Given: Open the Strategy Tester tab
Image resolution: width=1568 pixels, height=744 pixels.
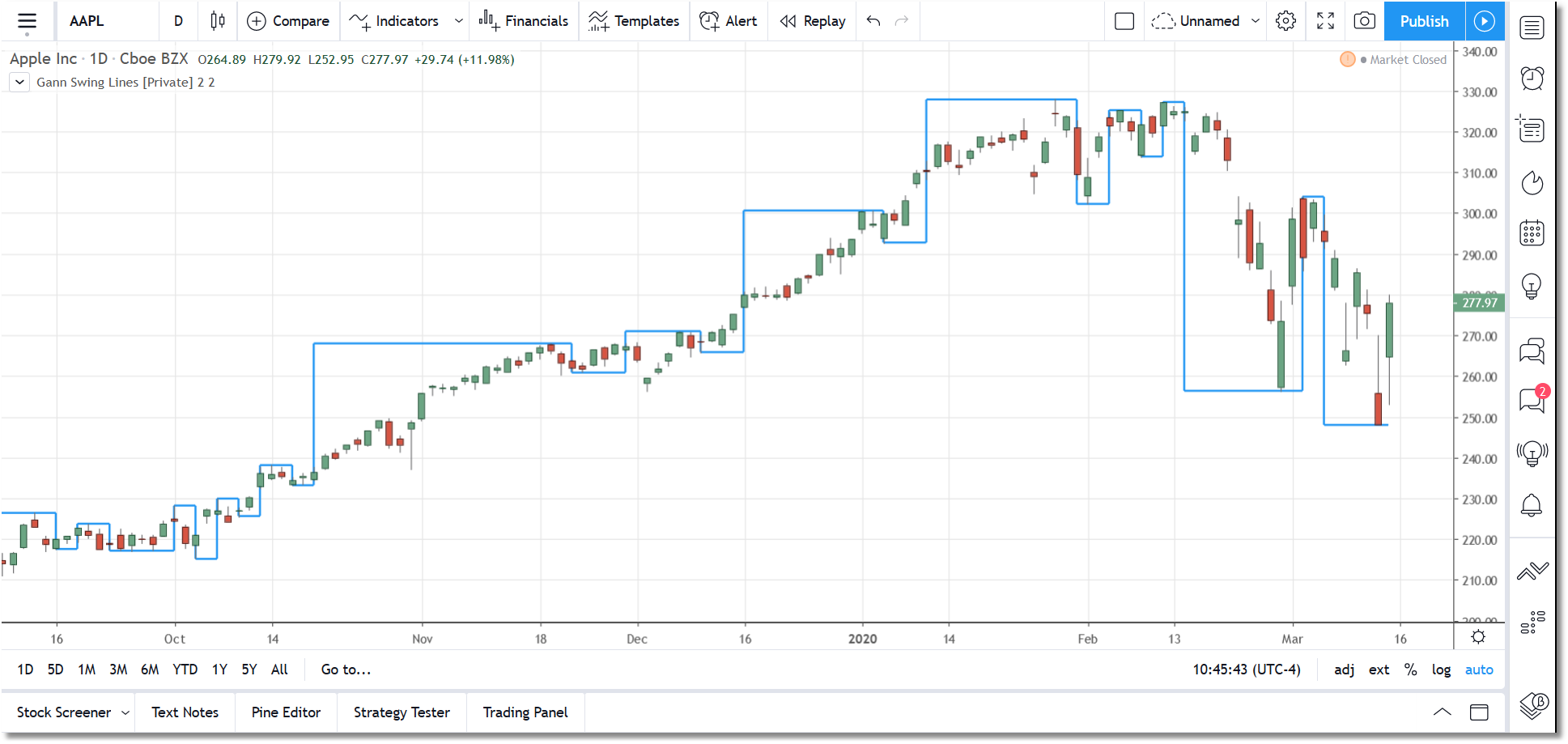Looking at the screenshot, I should tap(402, 712).
